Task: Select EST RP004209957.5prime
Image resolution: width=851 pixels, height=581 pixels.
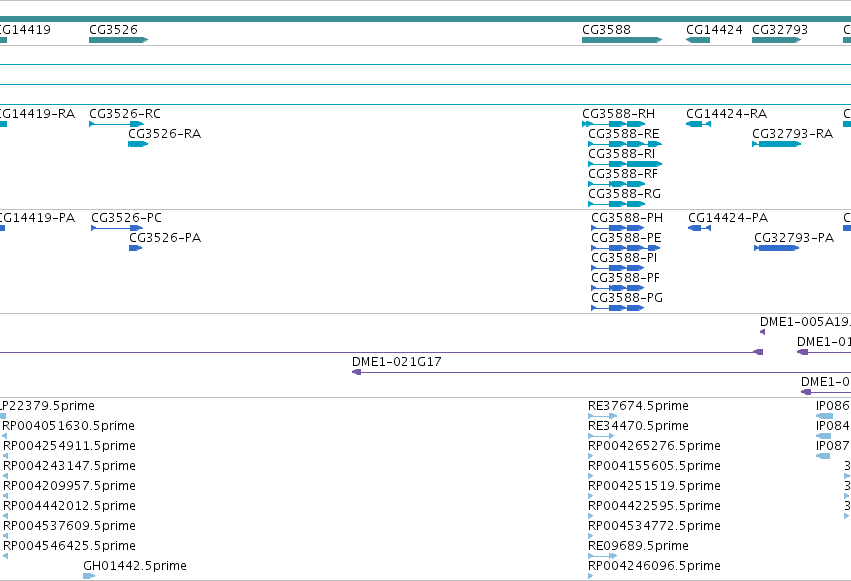Action: click(x=5, y=496)
